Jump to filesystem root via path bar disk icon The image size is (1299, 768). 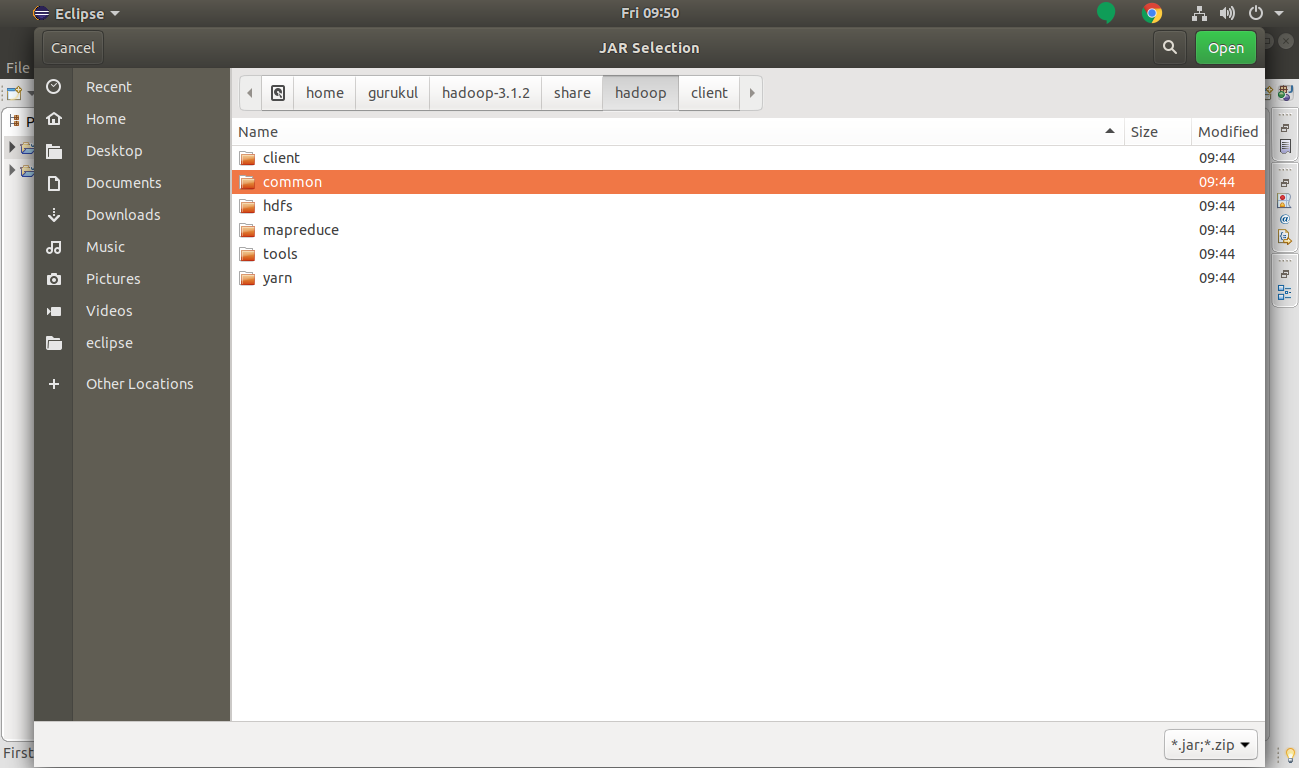coord(278,93)
